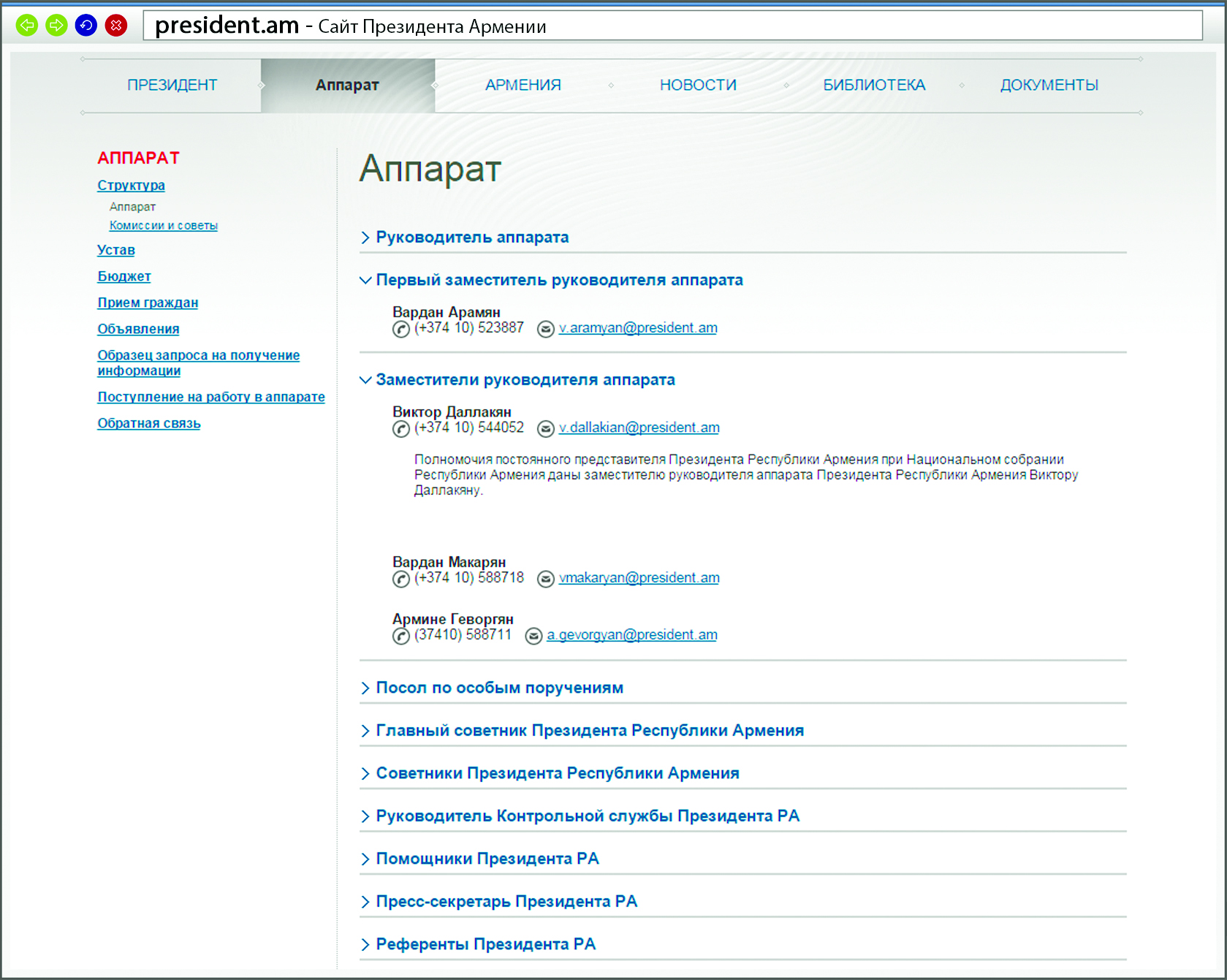Viewport: 1227px width, 980px height.
Task: Click the envelope icon beside a.gevorgyan@president.am
Action: point(534,637)
